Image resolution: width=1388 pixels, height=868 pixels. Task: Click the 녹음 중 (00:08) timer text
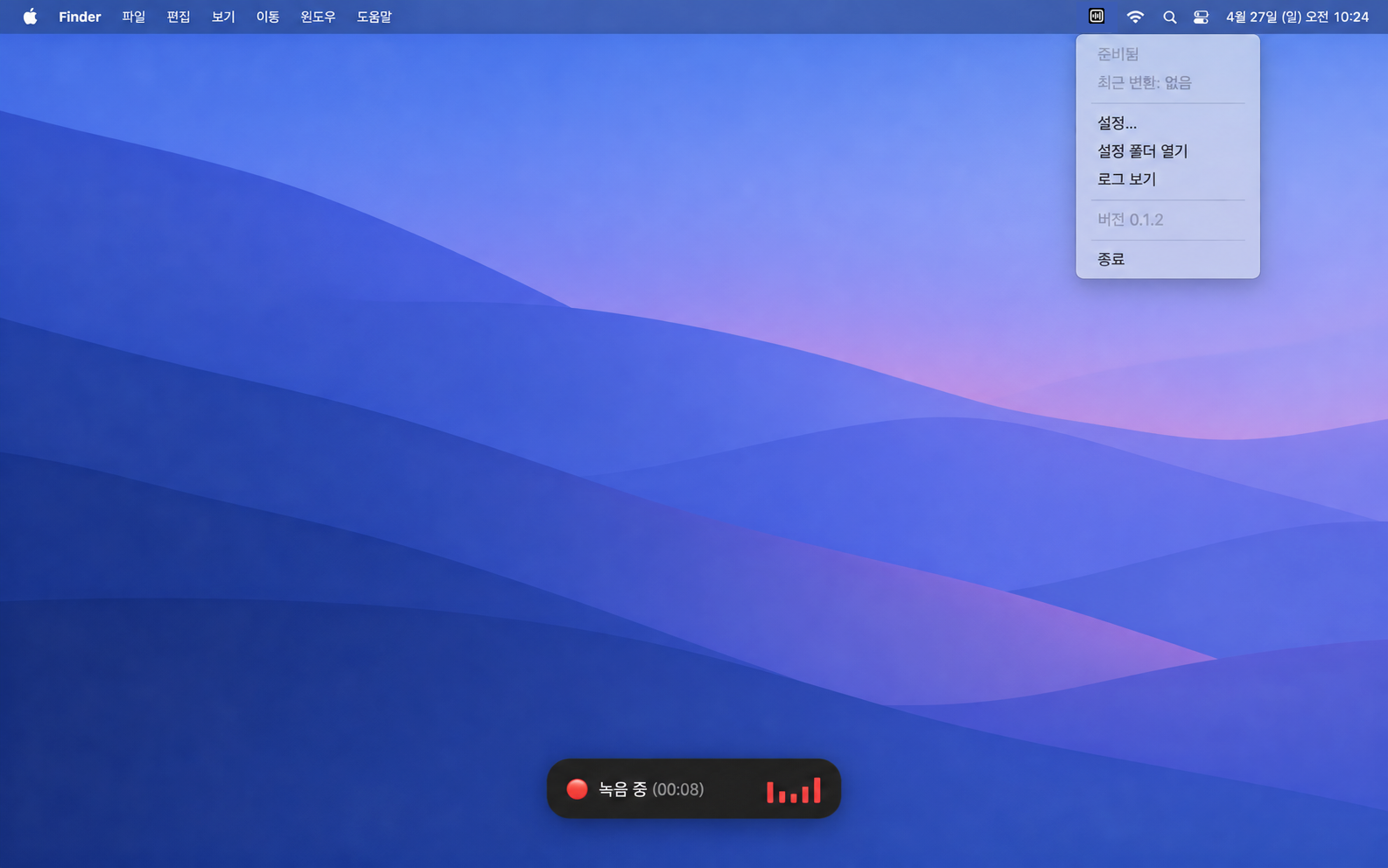(651, 789)
